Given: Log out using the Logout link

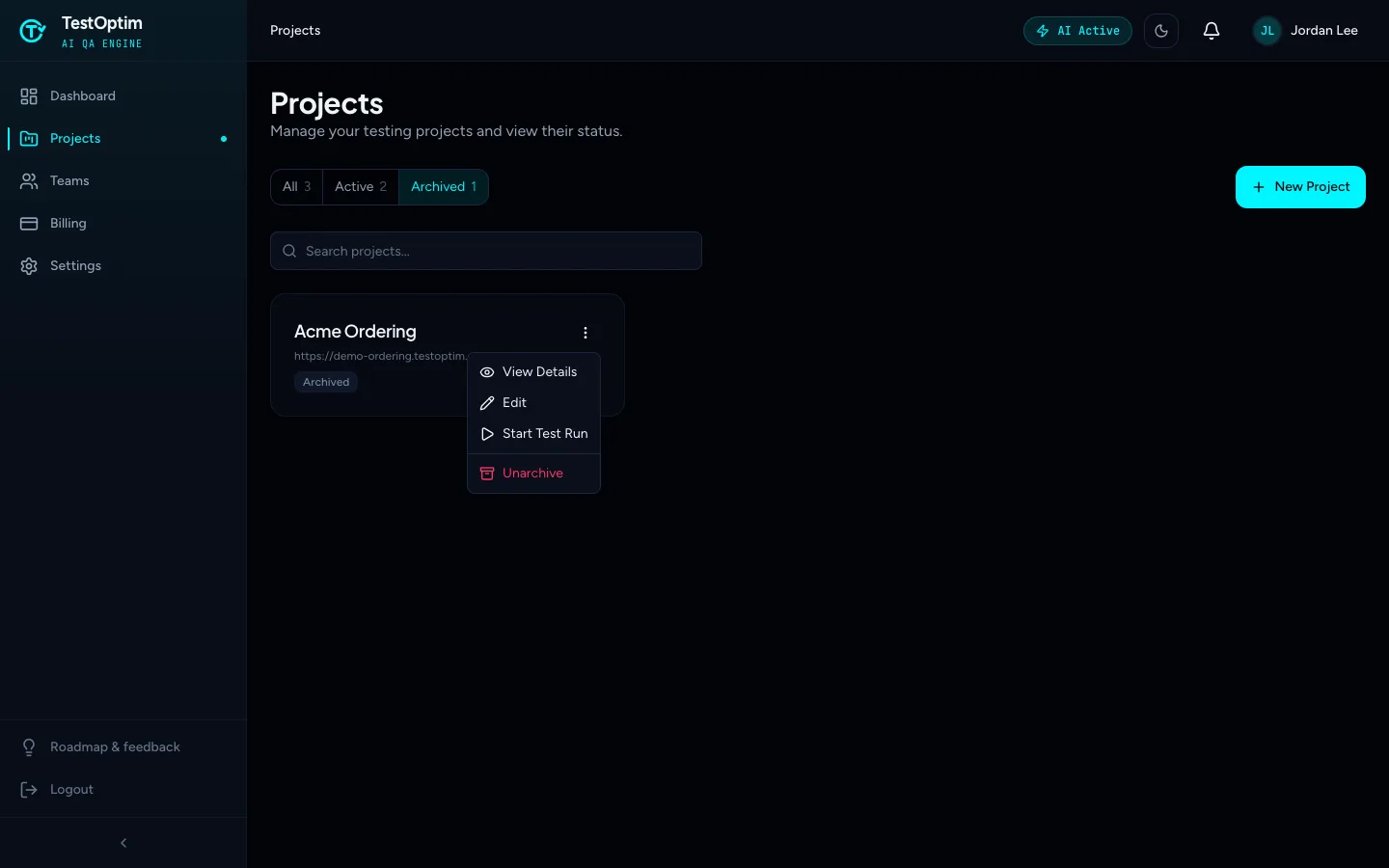Looking at the screenshot, I should [x=123, y=790].
